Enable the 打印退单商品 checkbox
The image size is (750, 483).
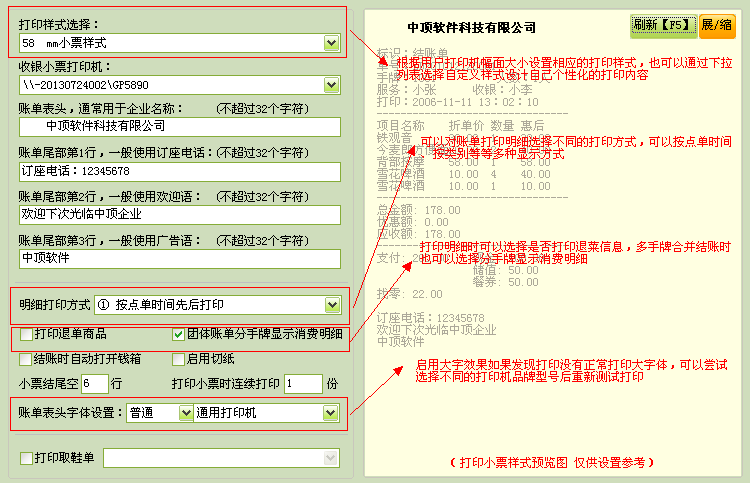[x=26, y=334]
